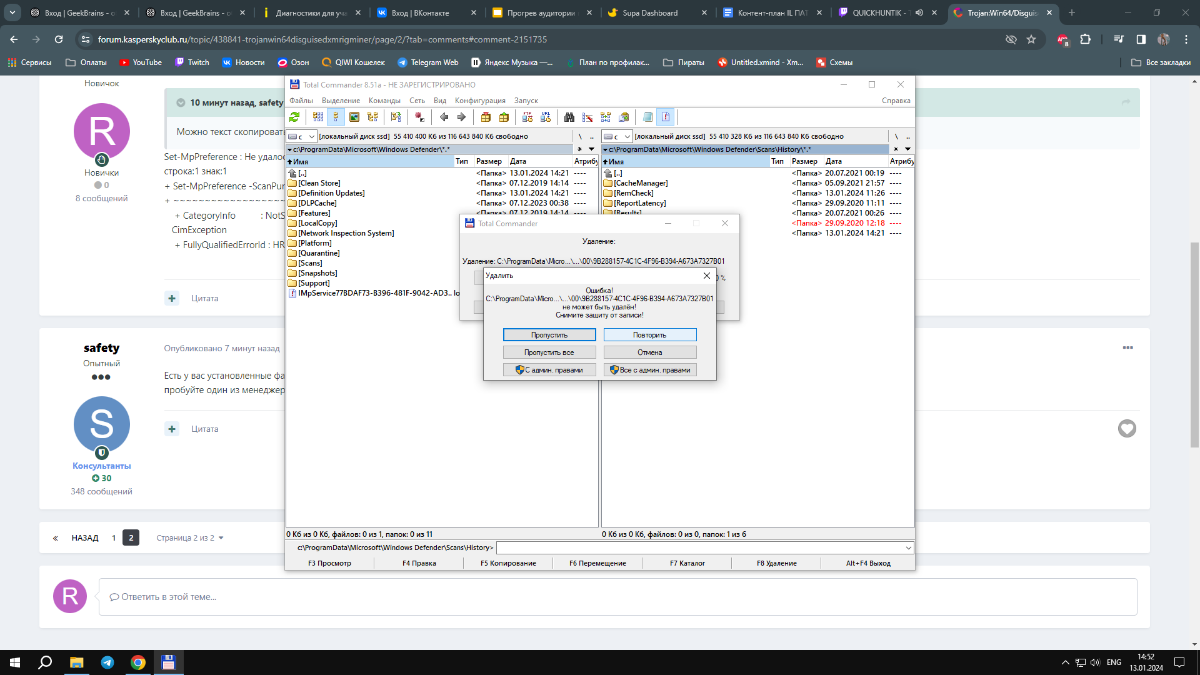Click the left arrow back icon in toolbar
Screen dimensions: 1200x675
tap(444, 117)
